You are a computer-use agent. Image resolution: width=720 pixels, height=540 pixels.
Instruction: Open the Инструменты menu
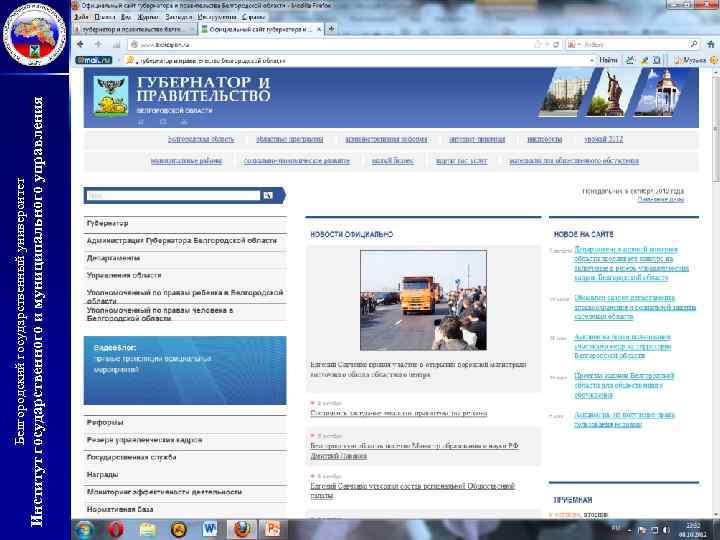point(217,17)
